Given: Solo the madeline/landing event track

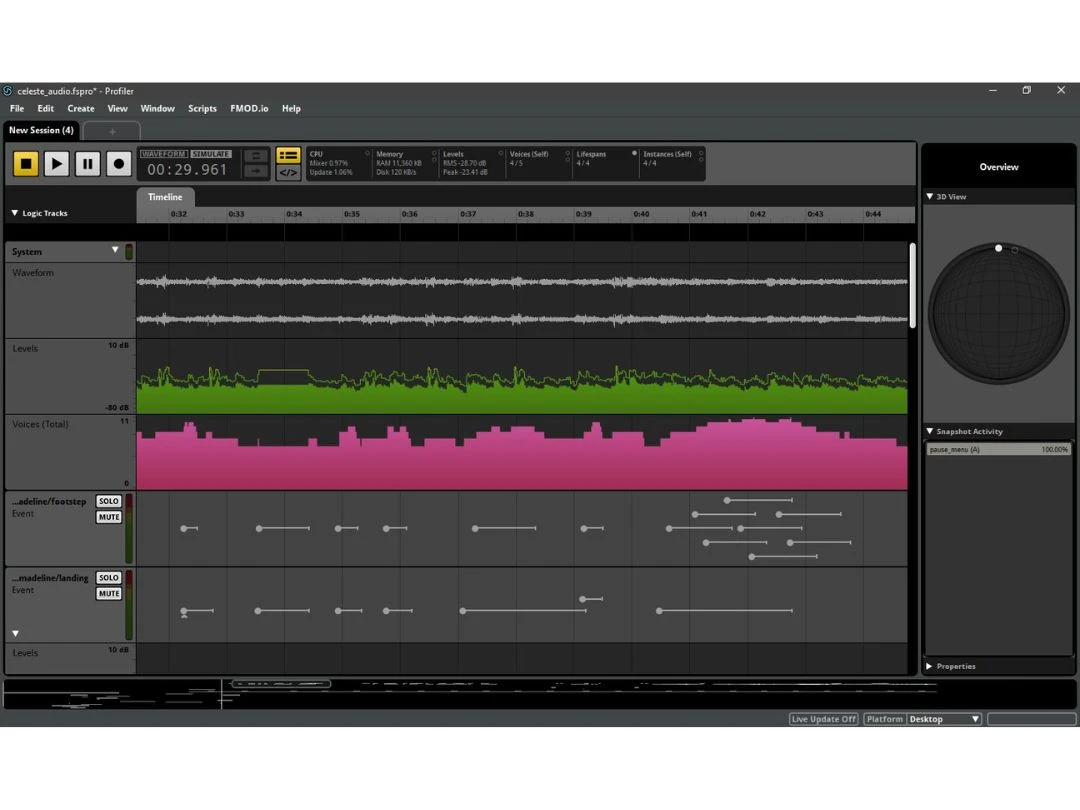Looking at the screenshot, I should point(109,578).
